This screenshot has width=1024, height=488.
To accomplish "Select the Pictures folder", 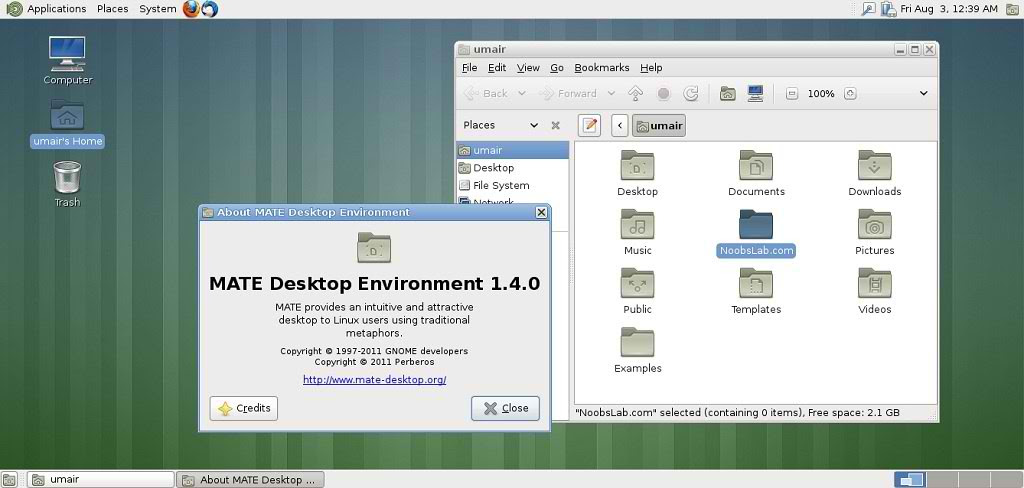I will (874, 232).
